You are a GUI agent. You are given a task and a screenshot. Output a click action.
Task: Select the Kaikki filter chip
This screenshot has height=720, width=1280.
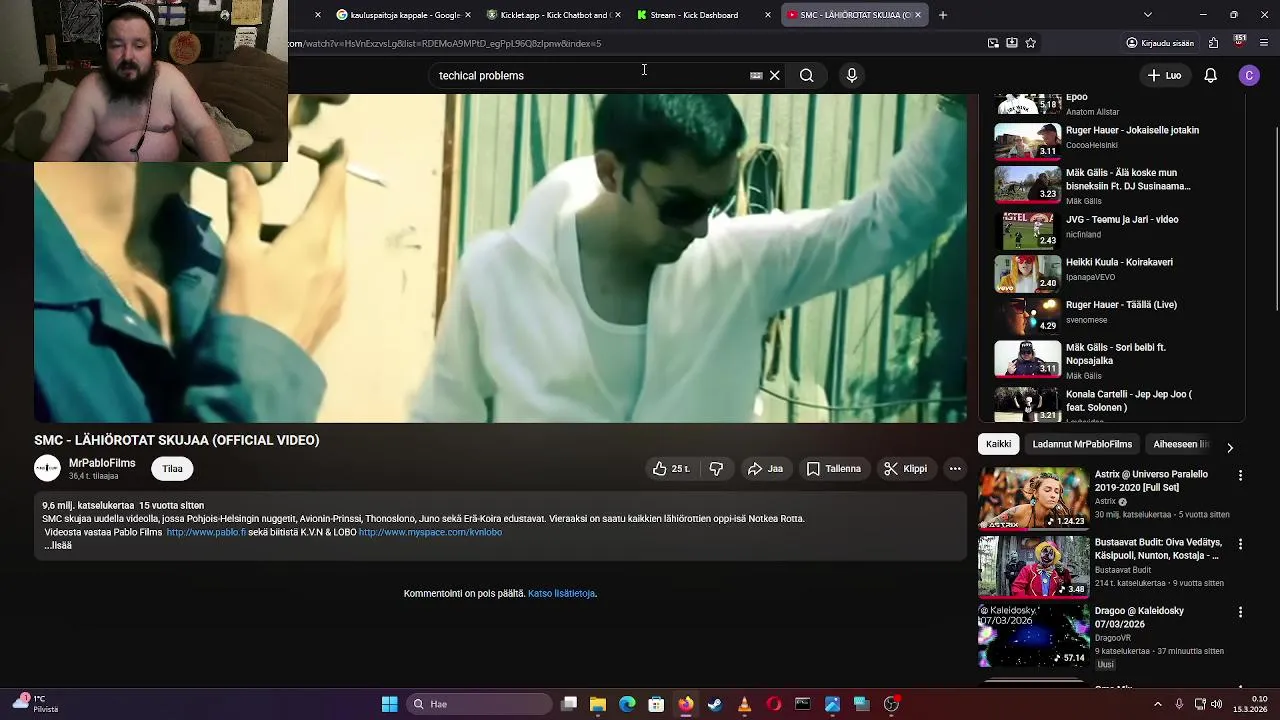(x=998, y=444)
